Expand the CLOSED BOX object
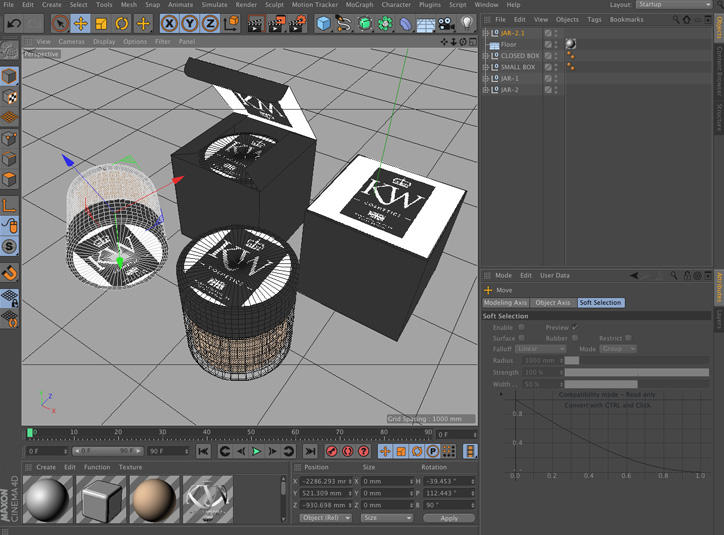The image size is (724, 535). [x=485, y=56]
